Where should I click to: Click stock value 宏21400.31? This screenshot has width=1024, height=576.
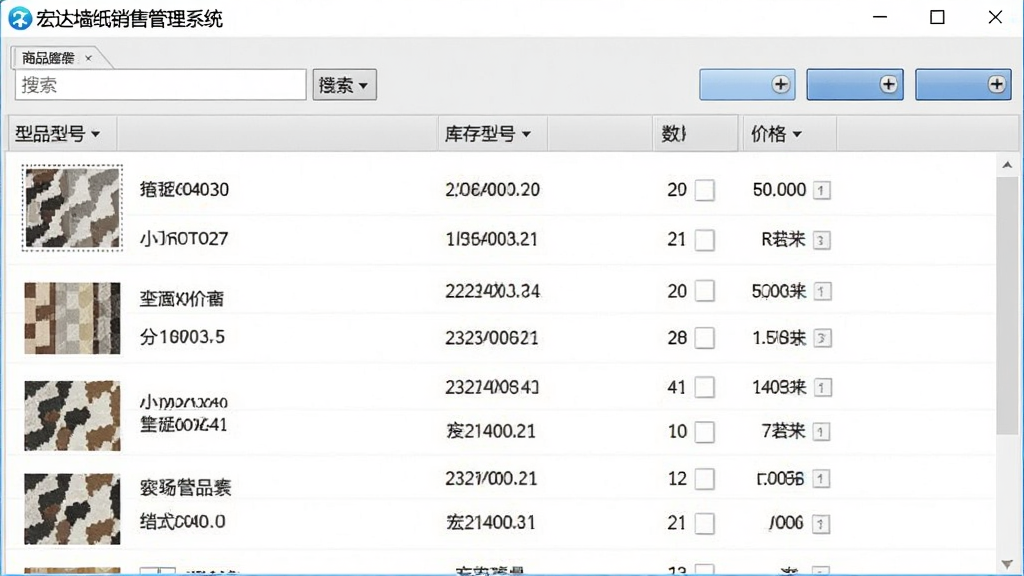tap(491, 522)
